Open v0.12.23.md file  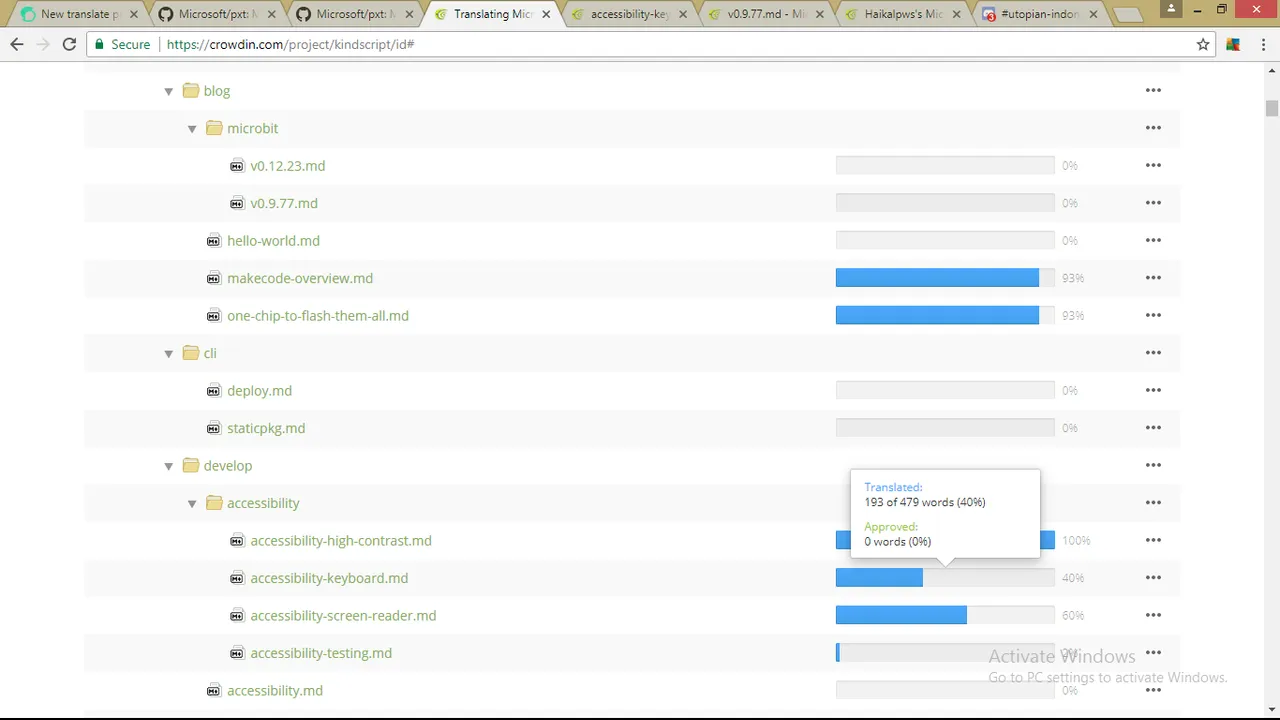[x=288, y=166]
